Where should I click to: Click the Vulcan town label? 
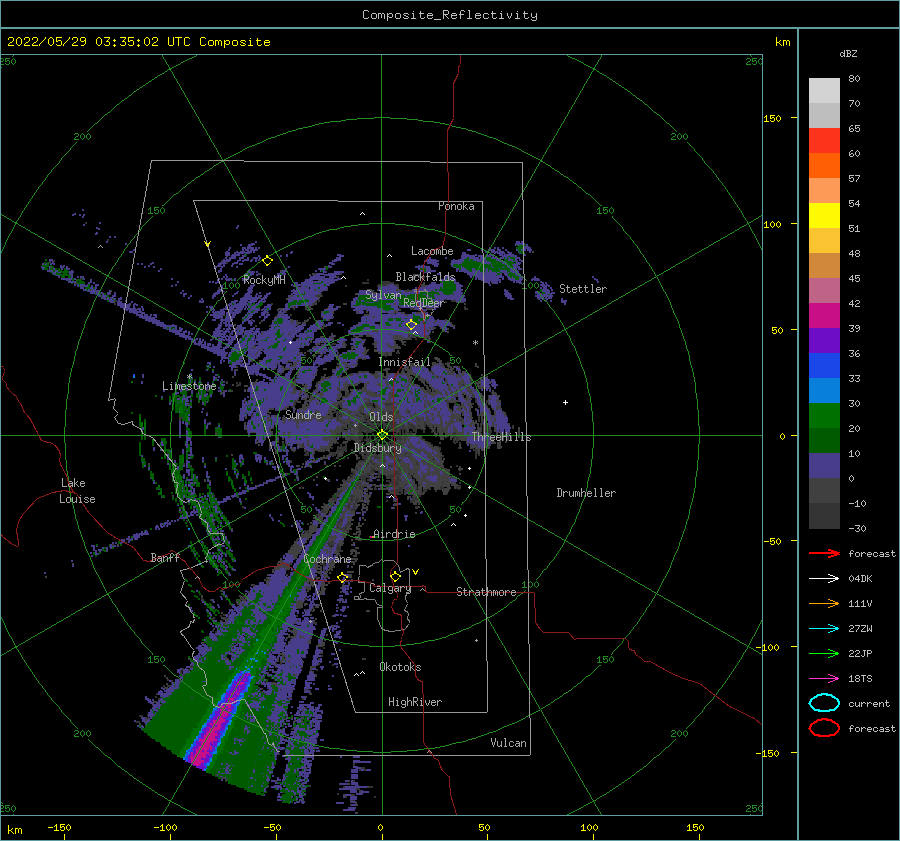point(508,743)
